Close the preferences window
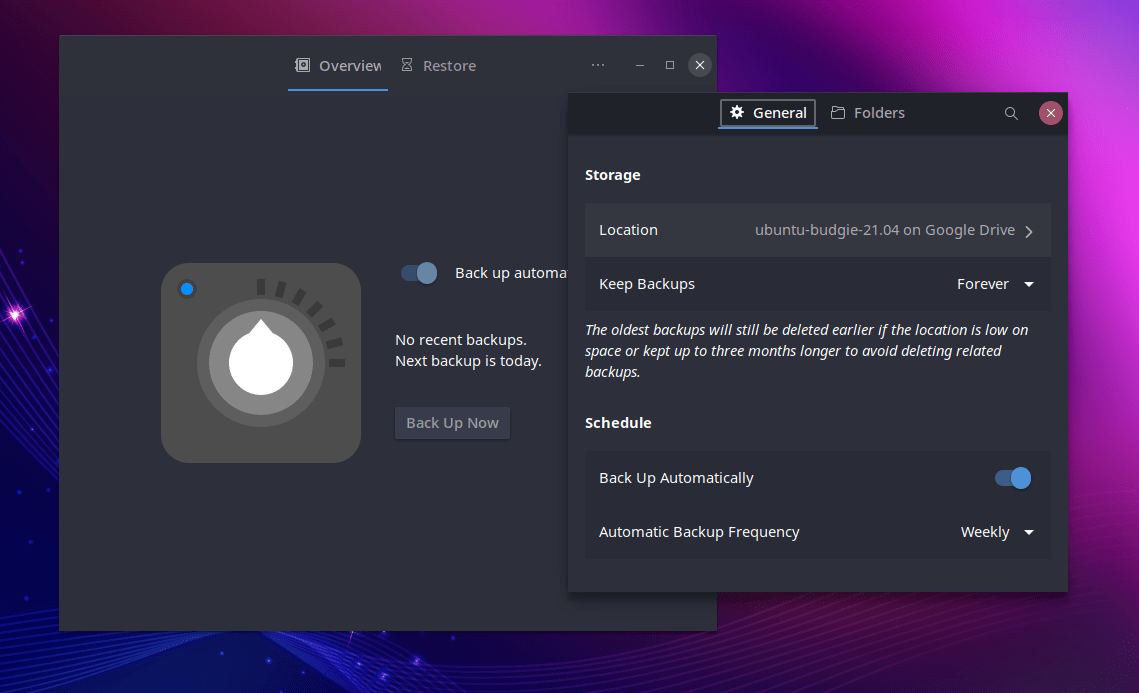The image size is (1139, 693). point(1051,113)
